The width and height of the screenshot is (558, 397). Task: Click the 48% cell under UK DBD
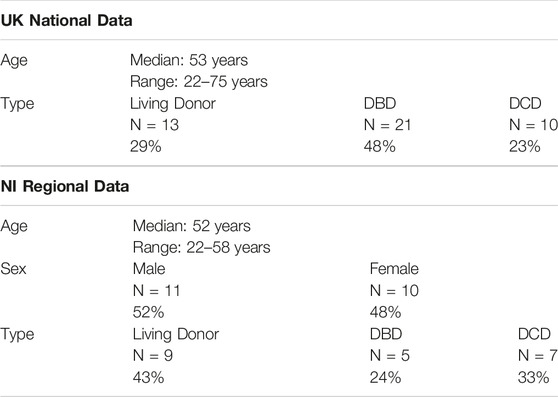point(379,147)
